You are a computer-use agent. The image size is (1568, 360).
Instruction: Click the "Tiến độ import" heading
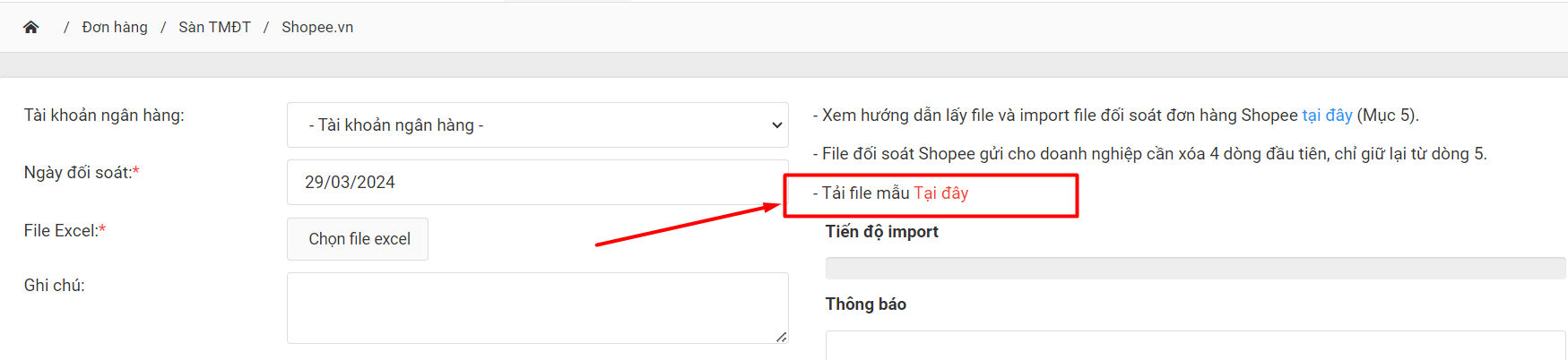(881, 232)
